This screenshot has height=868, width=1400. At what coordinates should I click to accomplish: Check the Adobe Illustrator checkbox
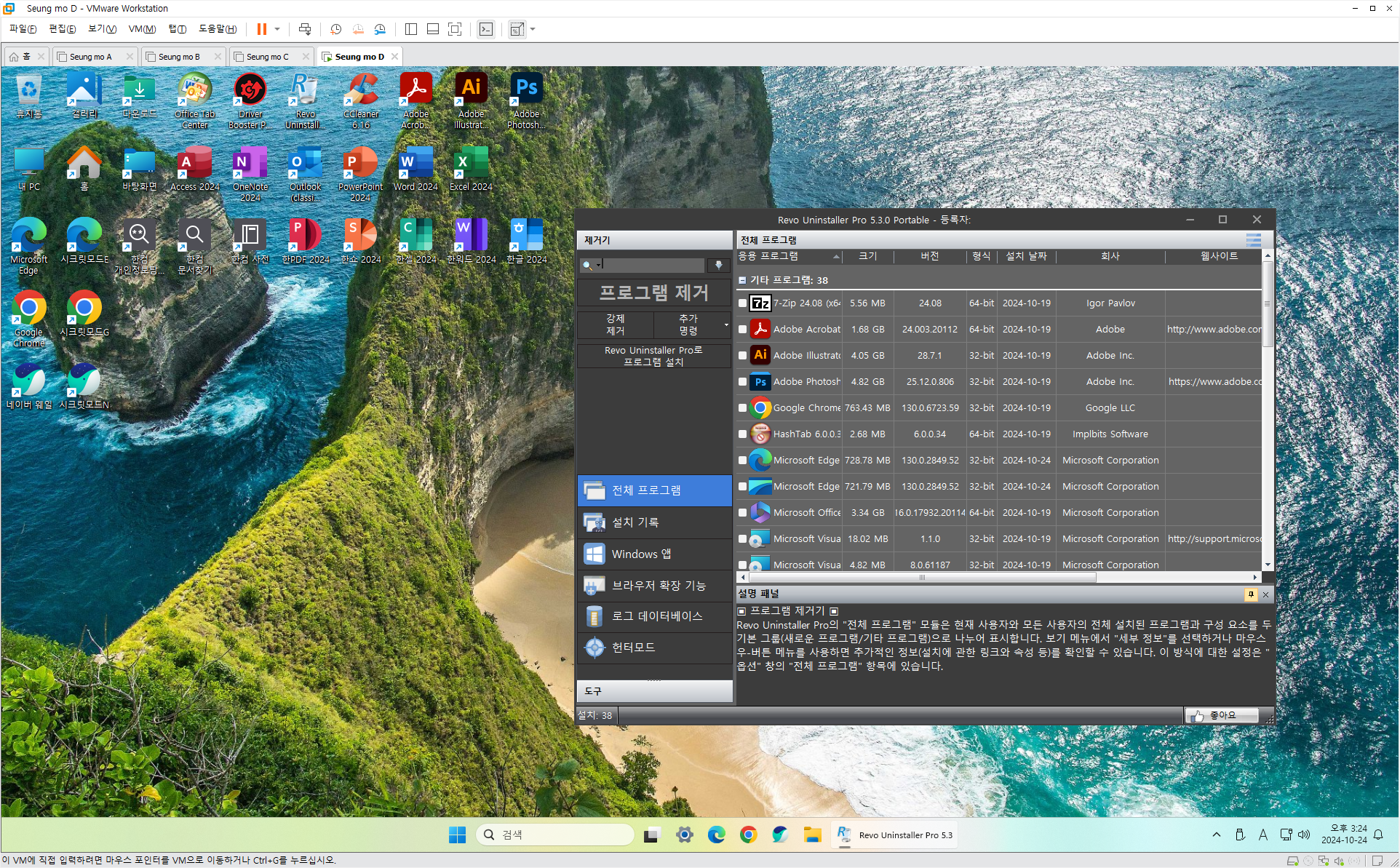pos(742,356)
